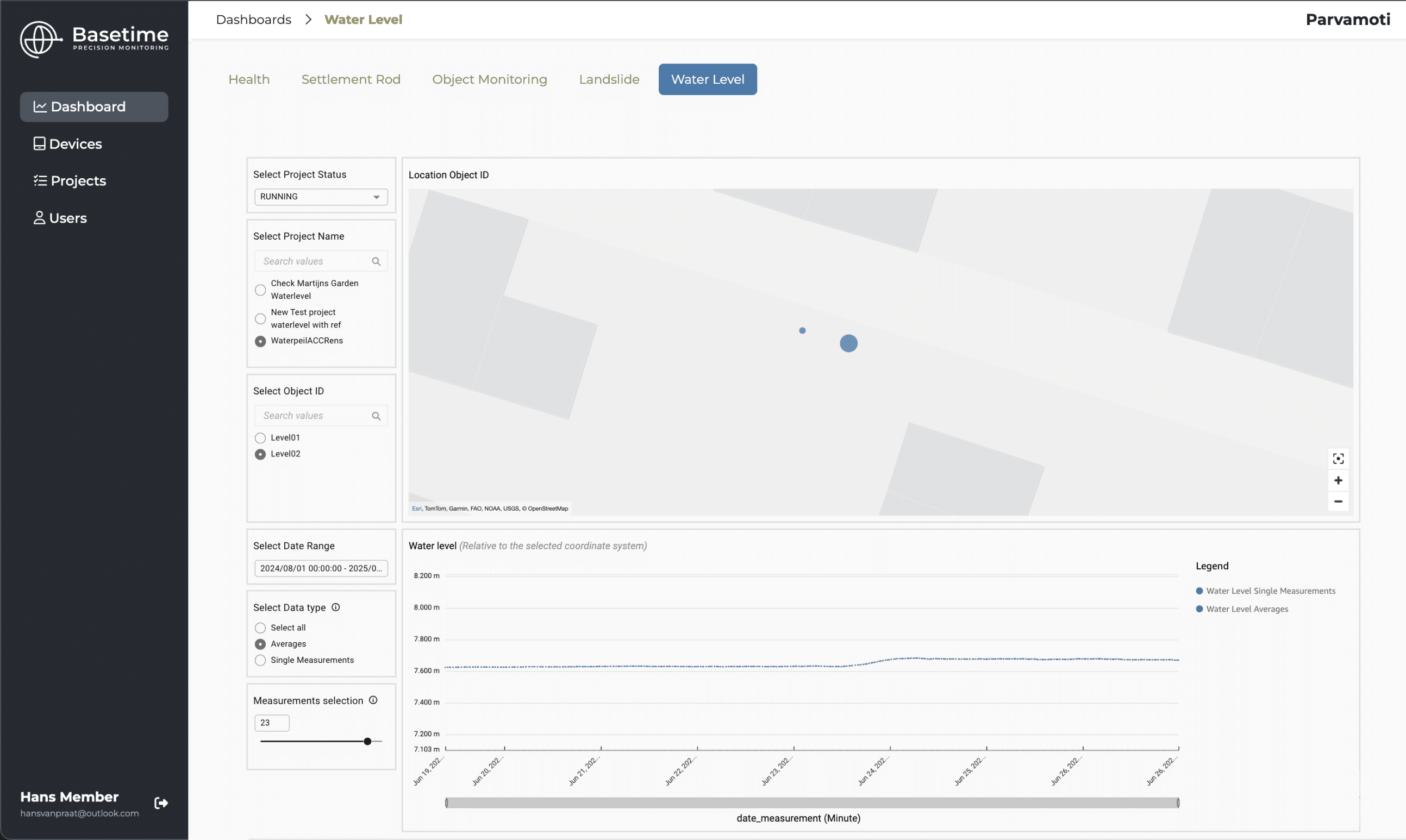Go to Dashboard in sidebar
Viewport: 1406px width, 840px height.
[94, 107]
